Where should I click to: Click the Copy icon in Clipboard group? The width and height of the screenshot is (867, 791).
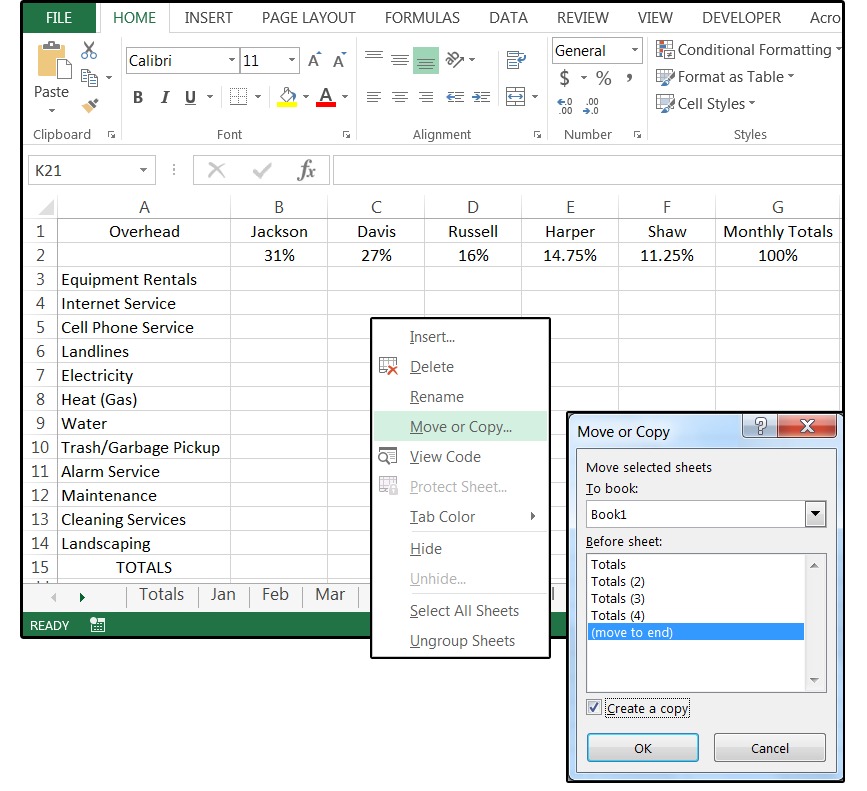[x=89, y=77]
